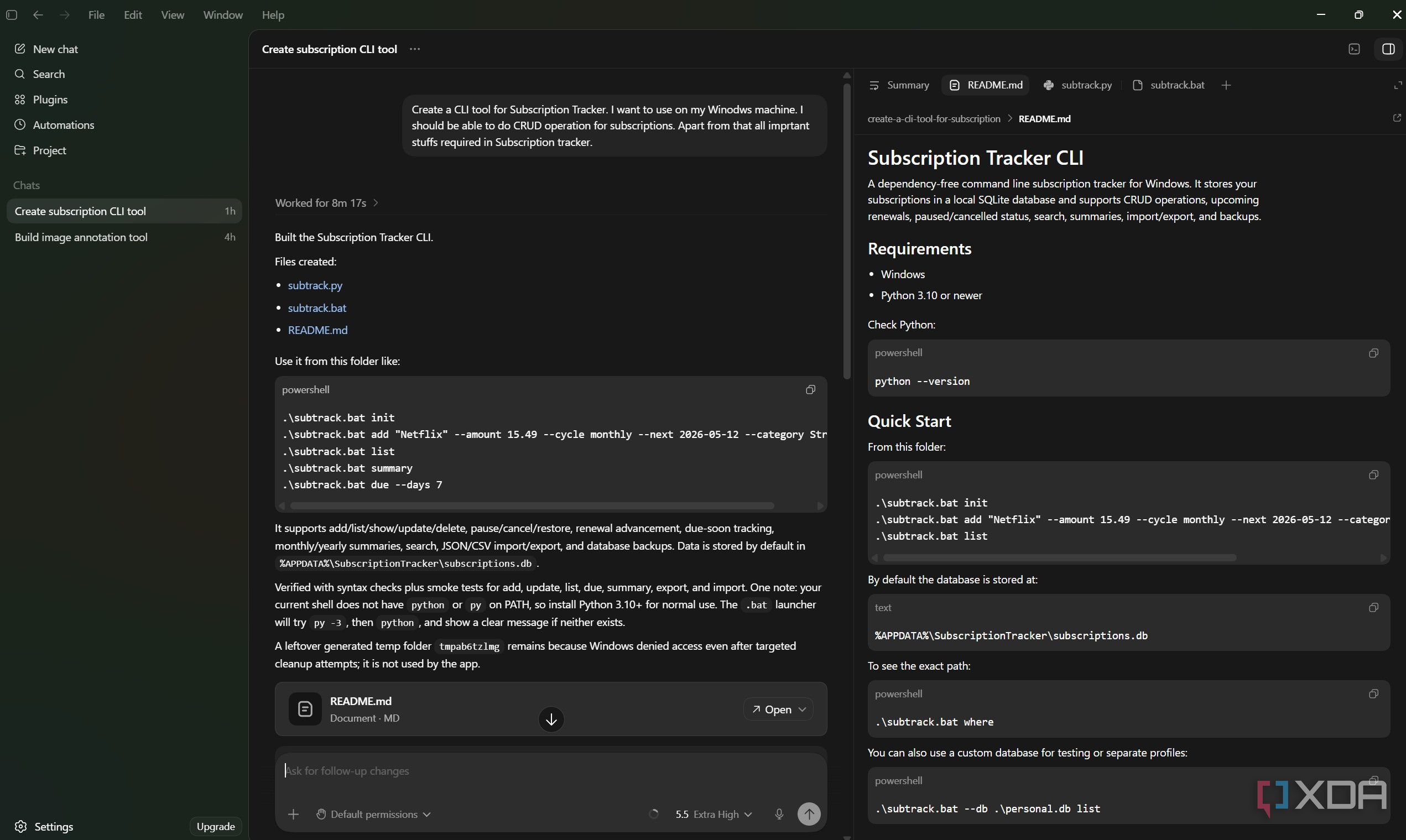Viewport: 1406px width, 840px height.
Task: Open the View menu
Action: point(172,15)
